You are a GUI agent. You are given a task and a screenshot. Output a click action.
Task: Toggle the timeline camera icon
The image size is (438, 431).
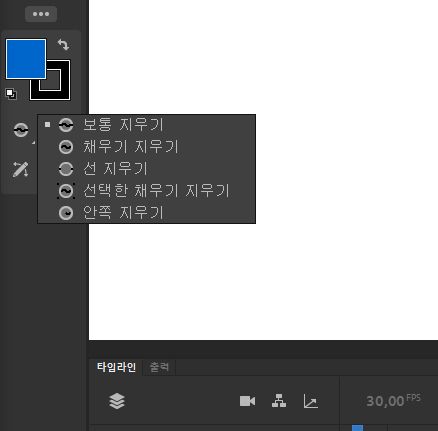pyautogui.click(x=247, y=401)
